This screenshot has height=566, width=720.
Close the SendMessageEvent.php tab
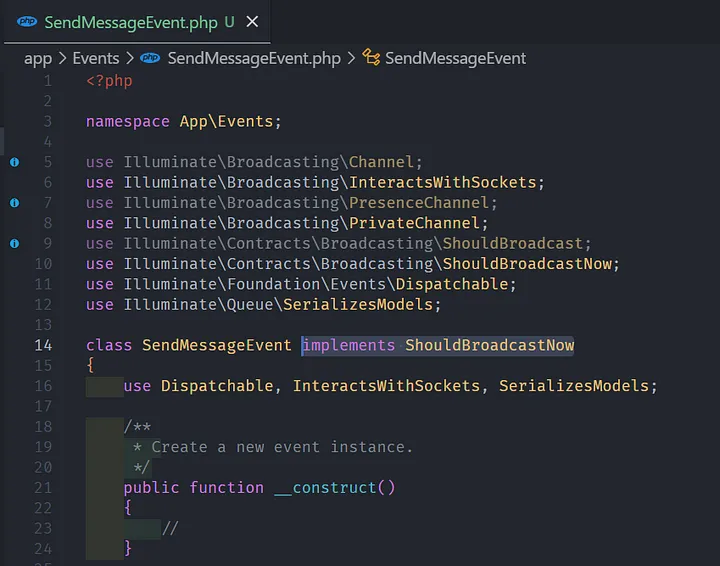coord(252,22)
